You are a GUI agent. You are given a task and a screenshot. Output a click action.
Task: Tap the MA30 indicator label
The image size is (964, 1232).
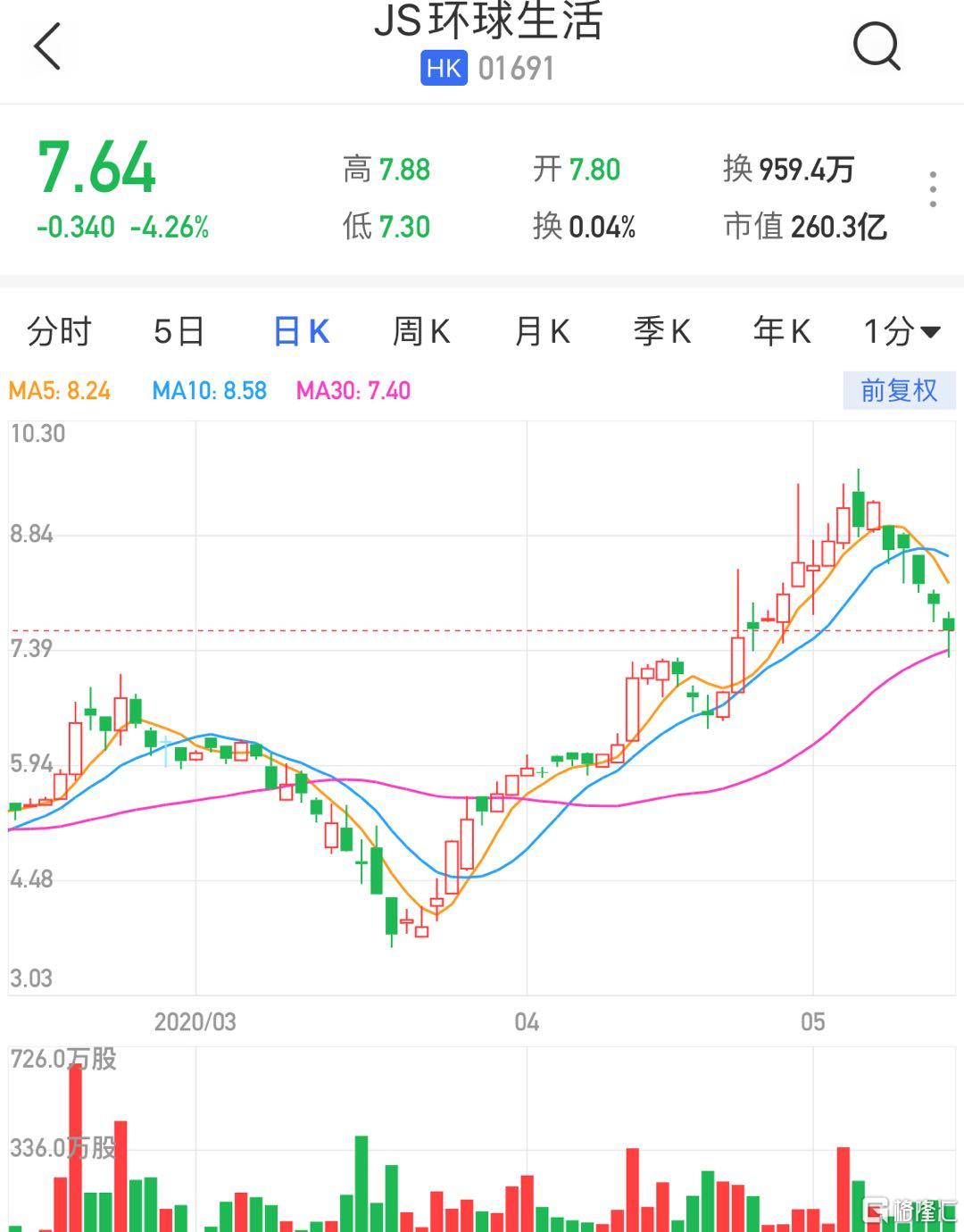point(353,391)
